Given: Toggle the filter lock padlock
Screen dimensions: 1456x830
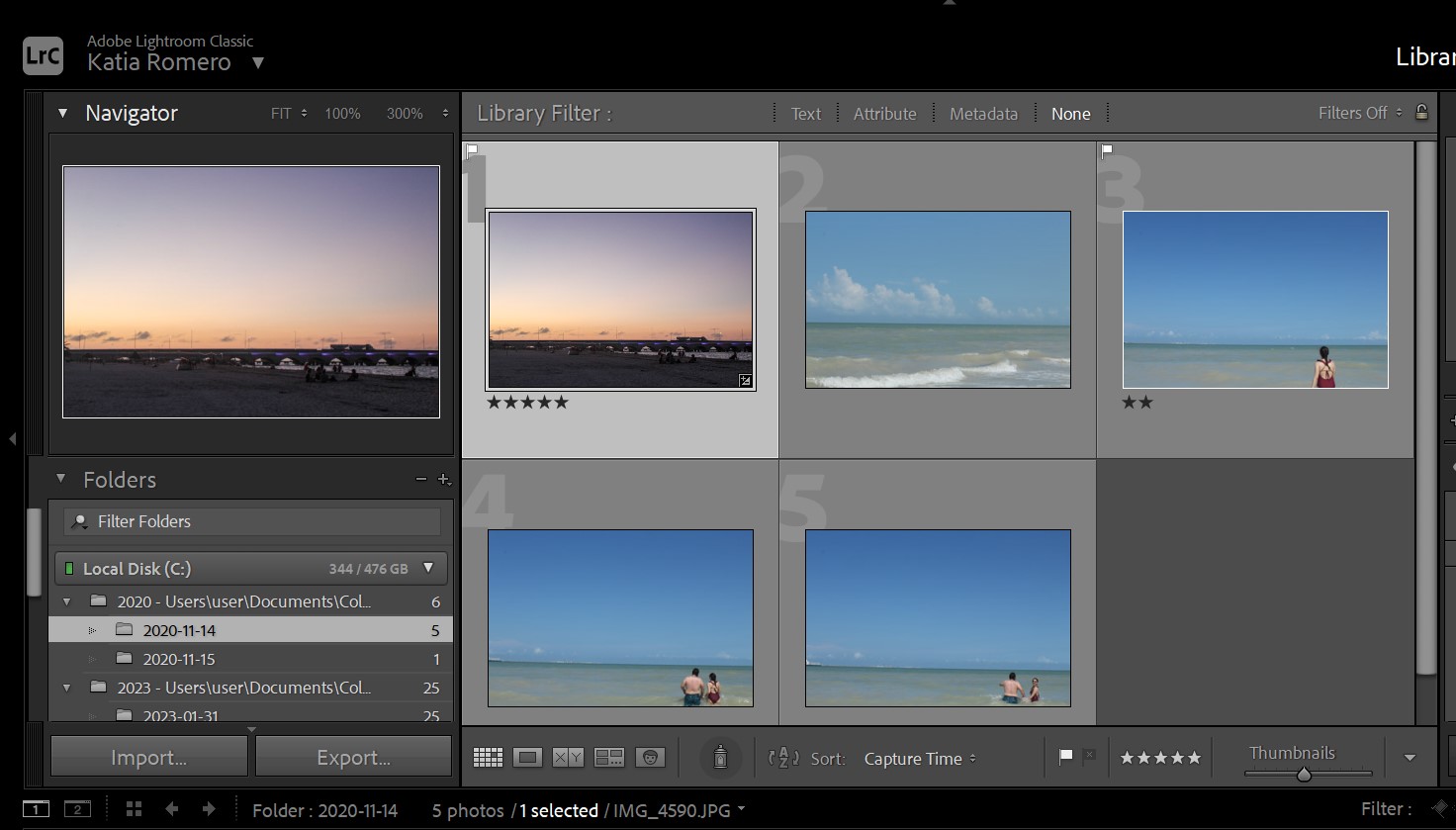Looking at the screenshot, I should 1421,112.
